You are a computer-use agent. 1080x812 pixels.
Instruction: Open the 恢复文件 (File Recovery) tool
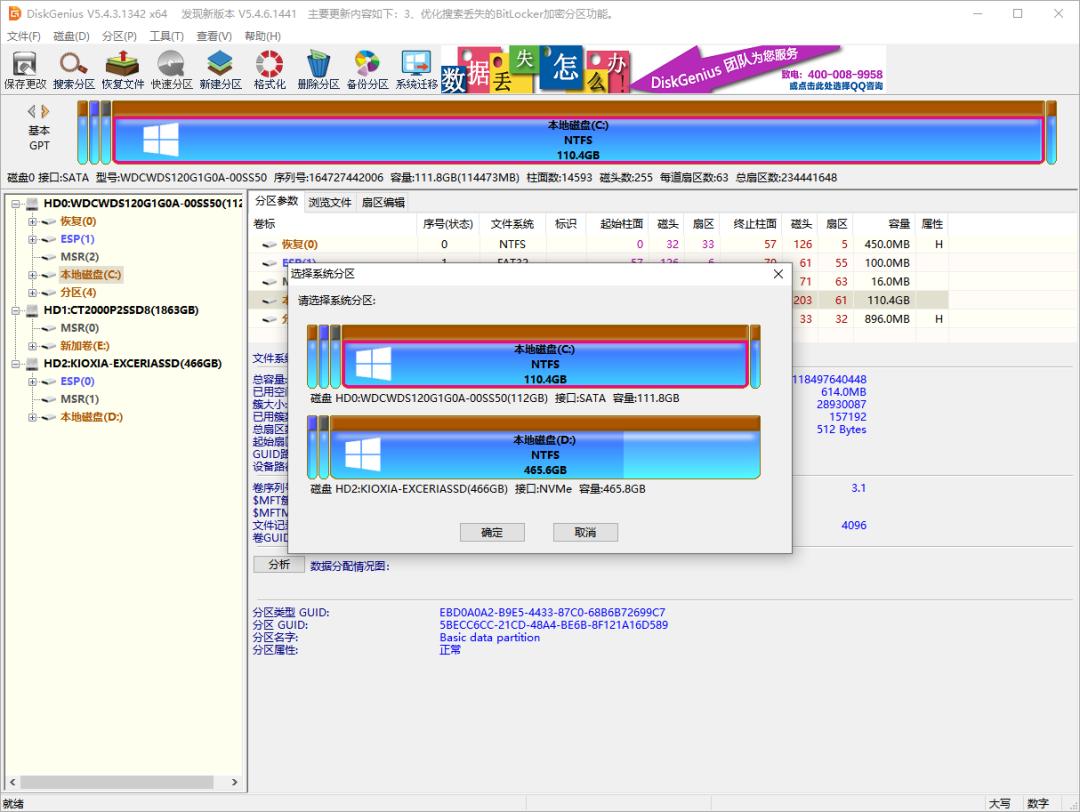(124, 68)
